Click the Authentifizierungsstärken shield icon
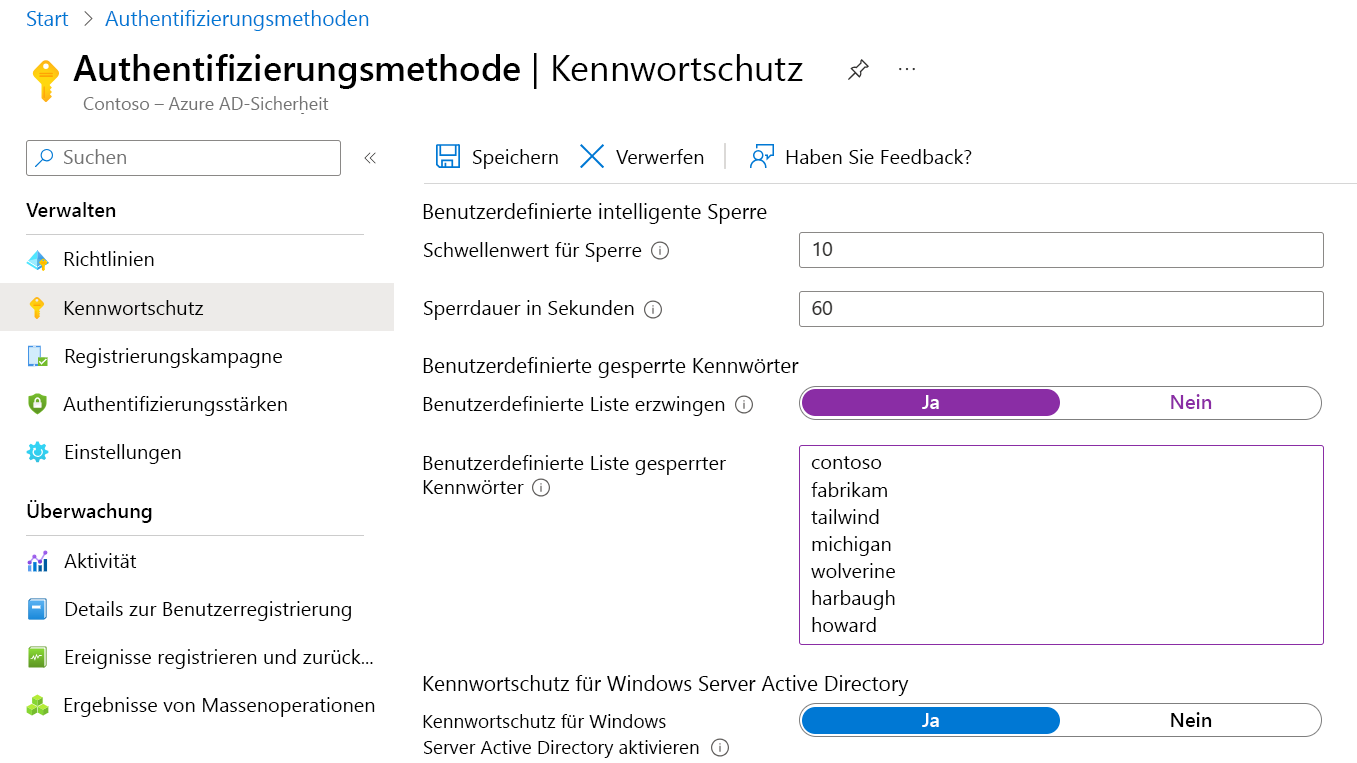Image resolution: width=1357 pixels, height=763 pixels. tap(37, 404)
